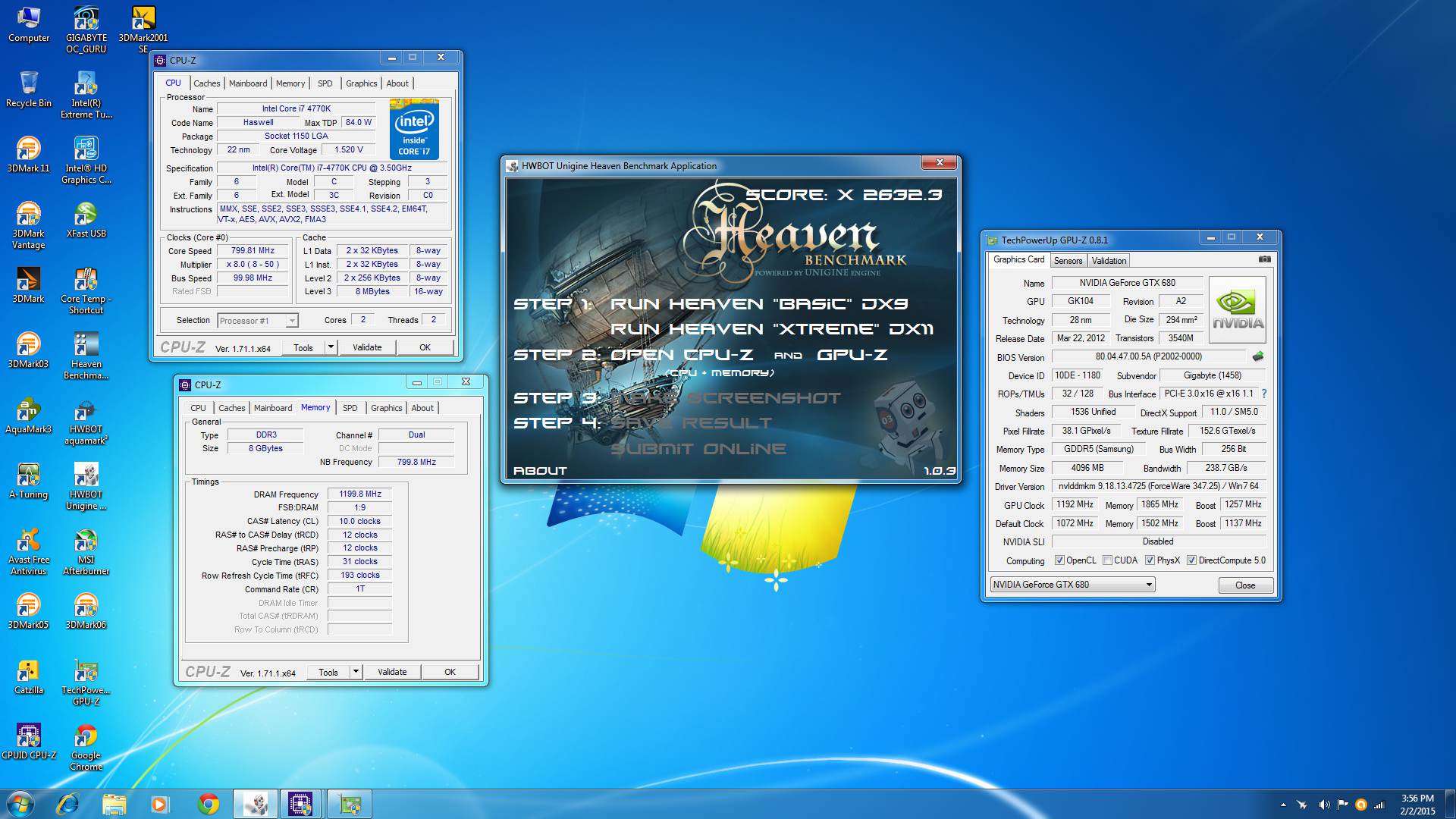
Task: Switch to Caches tab in upper CPU-Z
Action: 206,83
